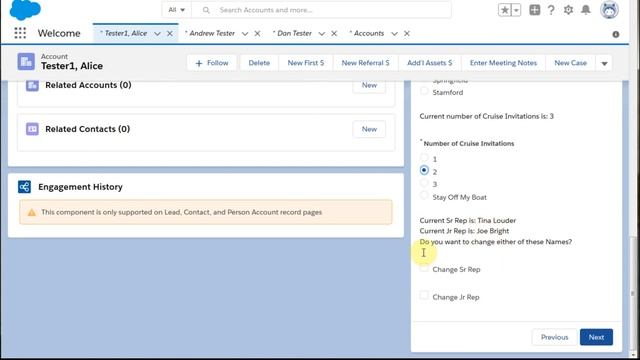This screenshot has height=360, width=640.
Task: Close the Andrew Tester tab
Action: pos(257,33)
